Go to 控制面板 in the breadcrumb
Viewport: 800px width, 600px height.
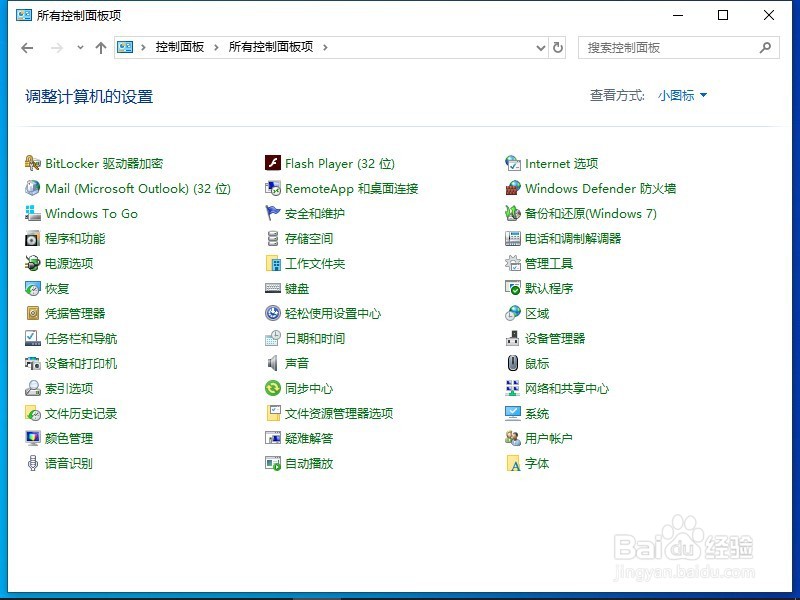[180, 47]
